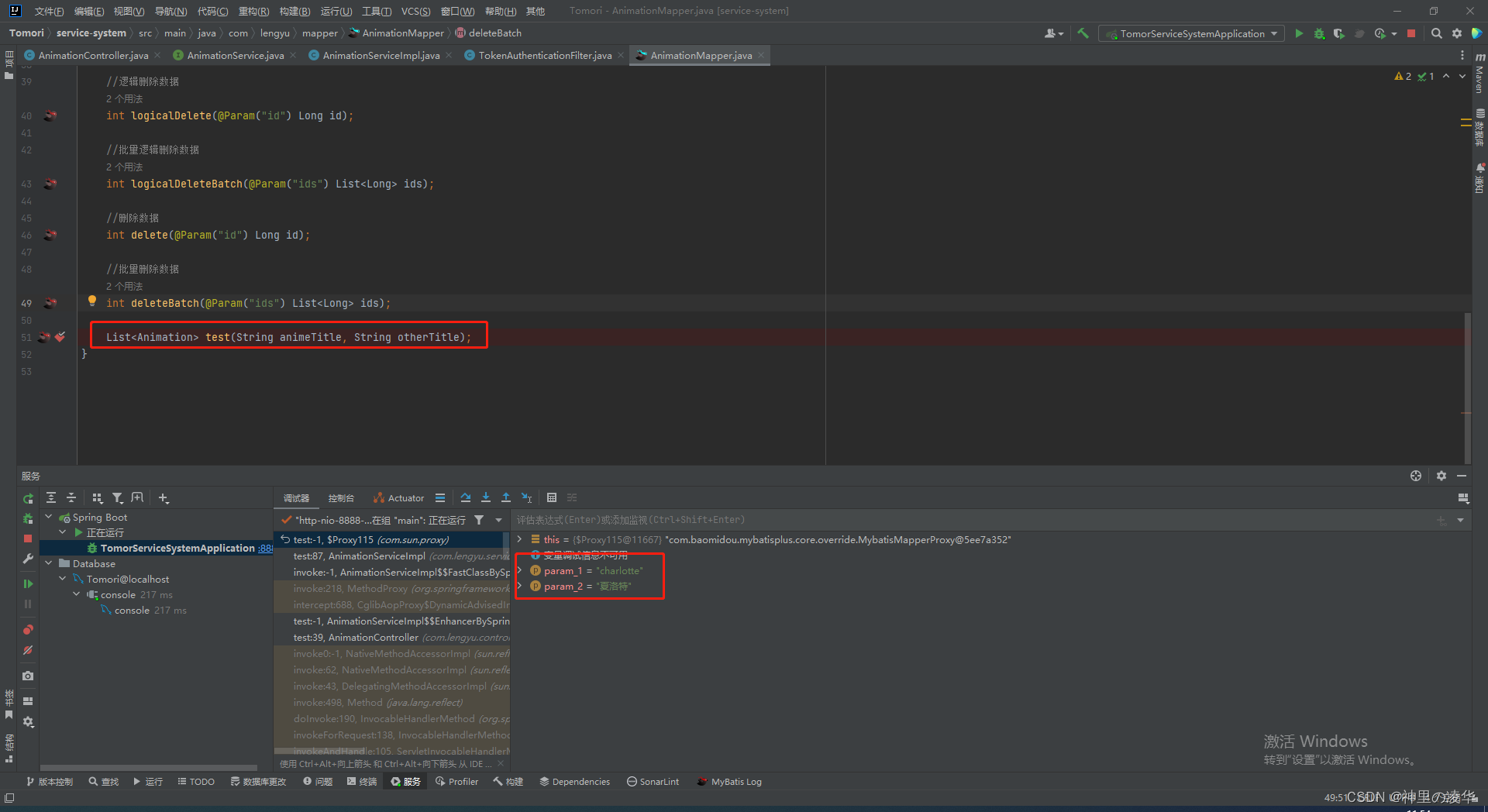Viewport: 1488px width, 812px height.
Task: Click the warnings indicator showing 2 in the editor
Action: tap(1403, 76)
